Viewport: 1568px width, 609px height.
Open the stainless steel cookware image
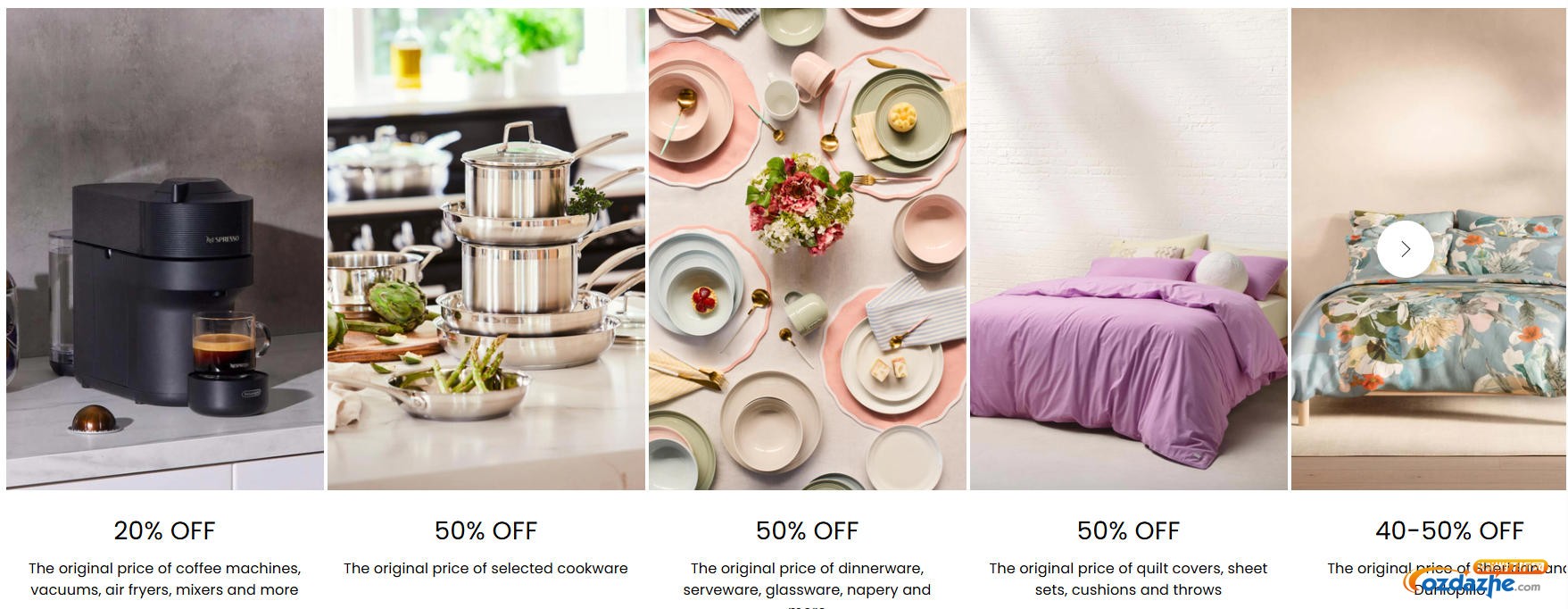(x=486, y=249)
